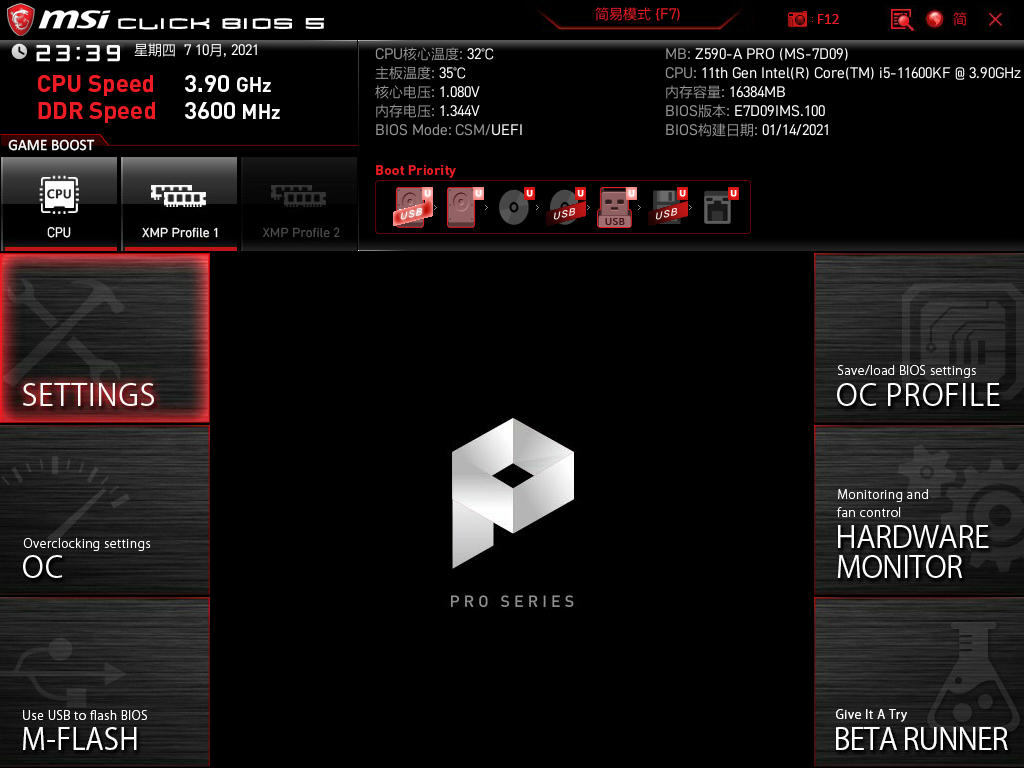Open HARDWARE MONITOR fan control
The width and height of the screenshot is (1024, 768).
[x=918, y=510]
